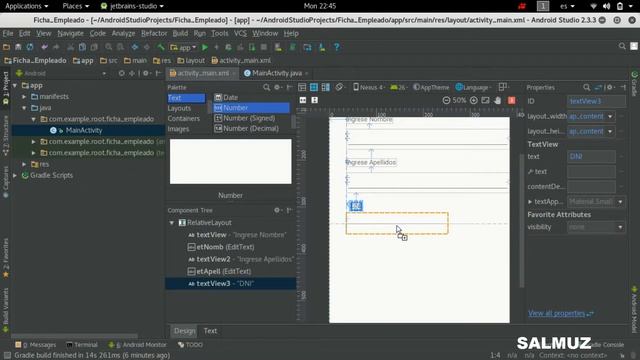The width and height of the screenshot is (640, 360).
Task: Click the Search Everywhere magnifier icon
Action: [622, 46]
